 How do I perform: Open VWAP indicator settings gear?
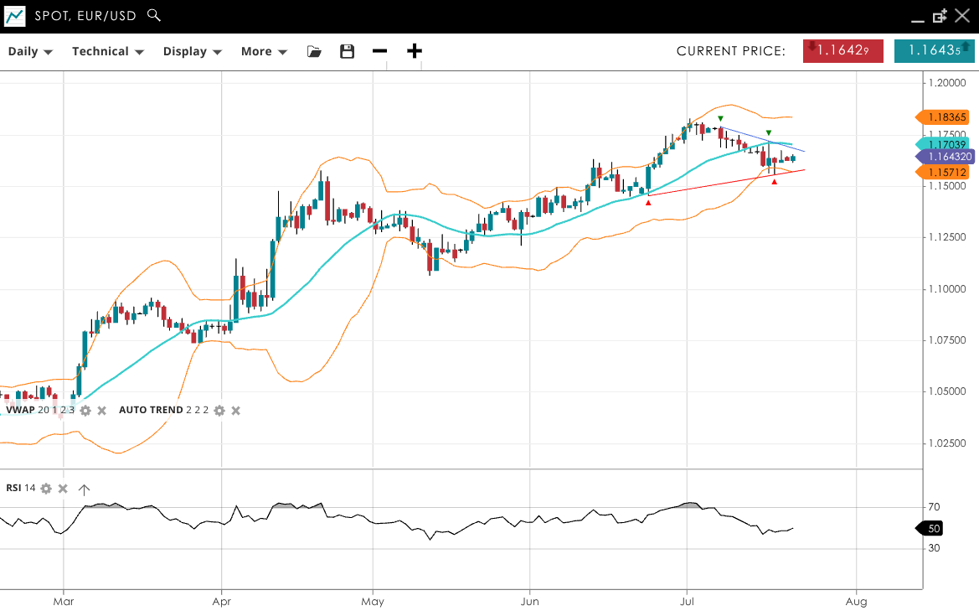click(85, 410)
